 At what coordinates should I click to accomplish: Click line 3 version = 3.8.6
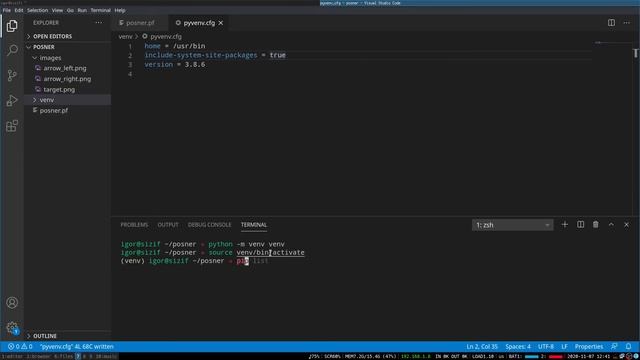(175, 64)
